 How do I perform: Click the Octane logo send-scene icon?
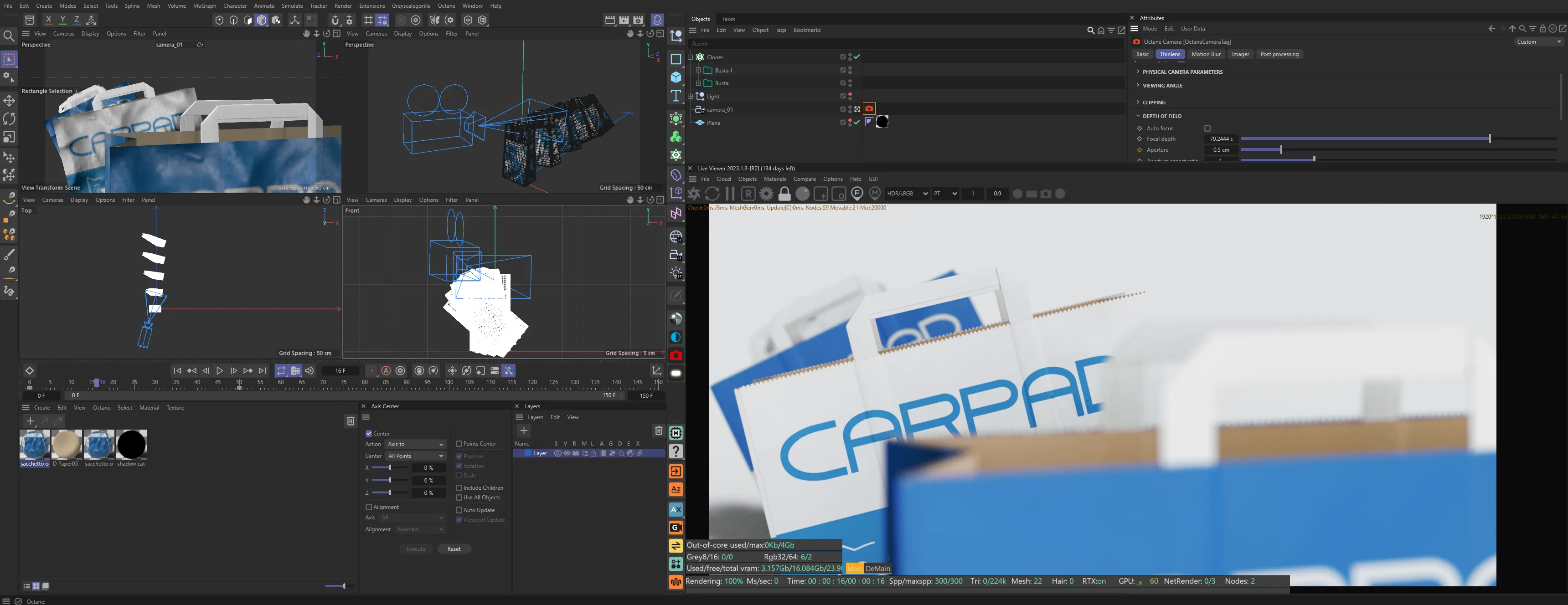pyautogui.click(x=694, y=194)
